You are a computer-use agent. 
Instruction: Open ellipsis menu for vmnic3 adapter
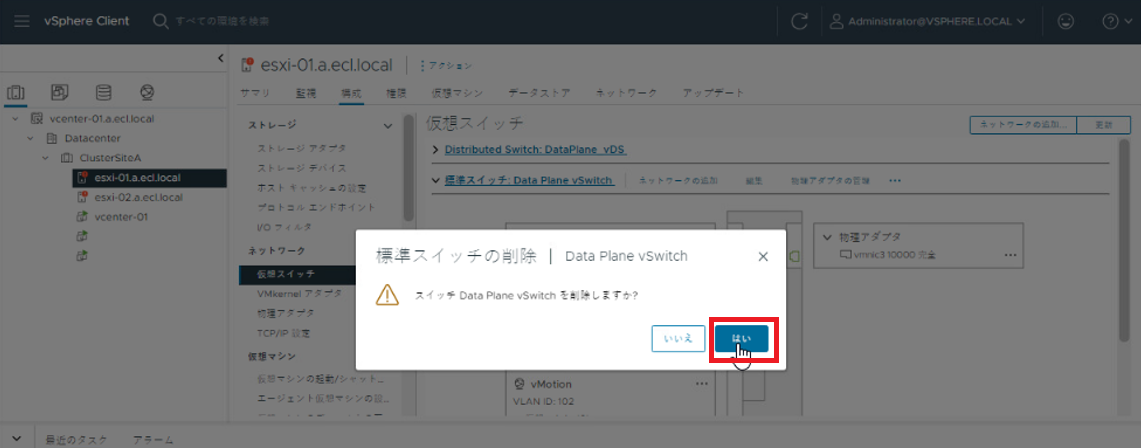click(1010, 255)
